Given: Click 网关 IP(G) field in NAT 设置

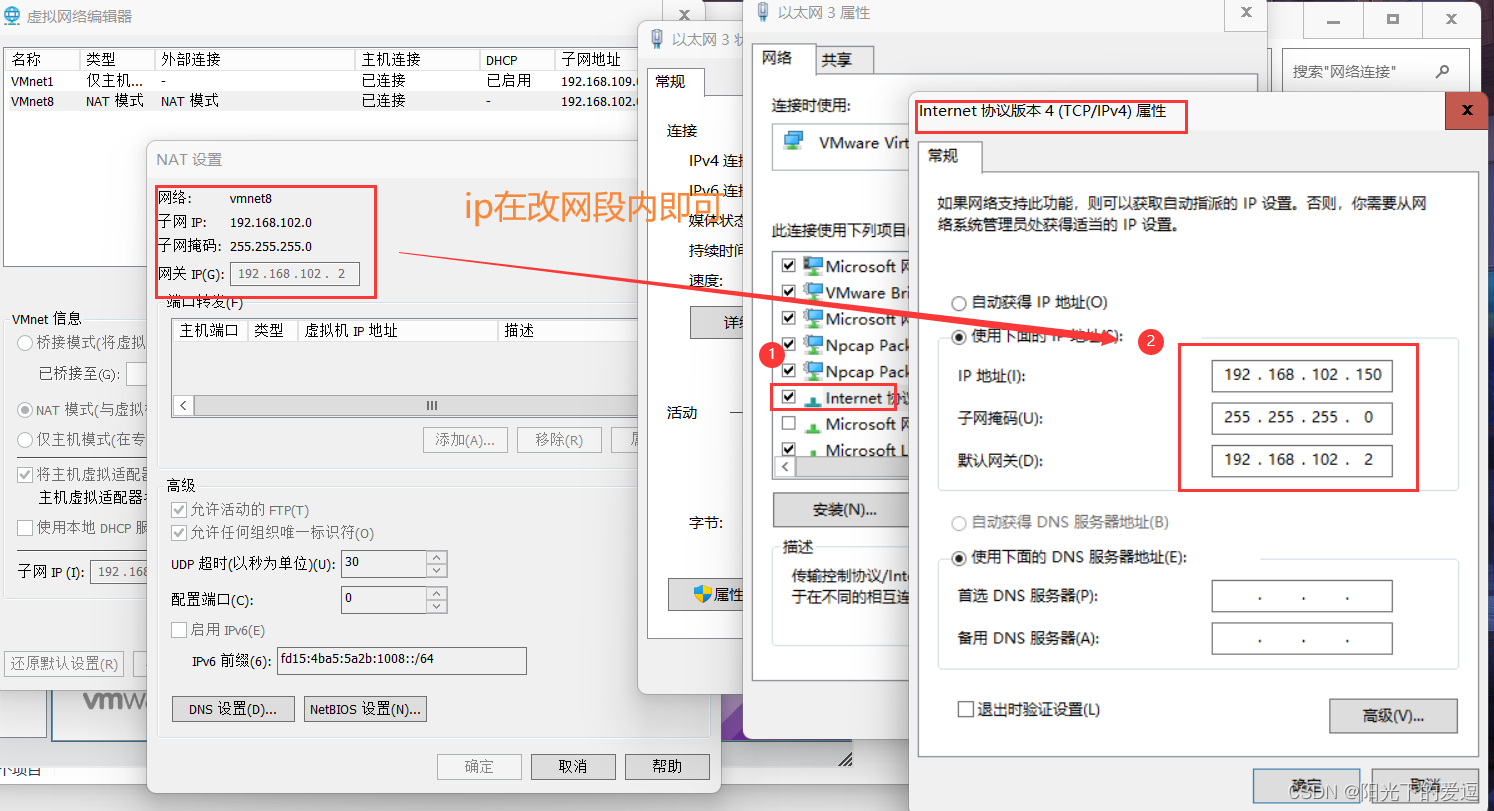Looking at the screenshot, I should 295,274.
